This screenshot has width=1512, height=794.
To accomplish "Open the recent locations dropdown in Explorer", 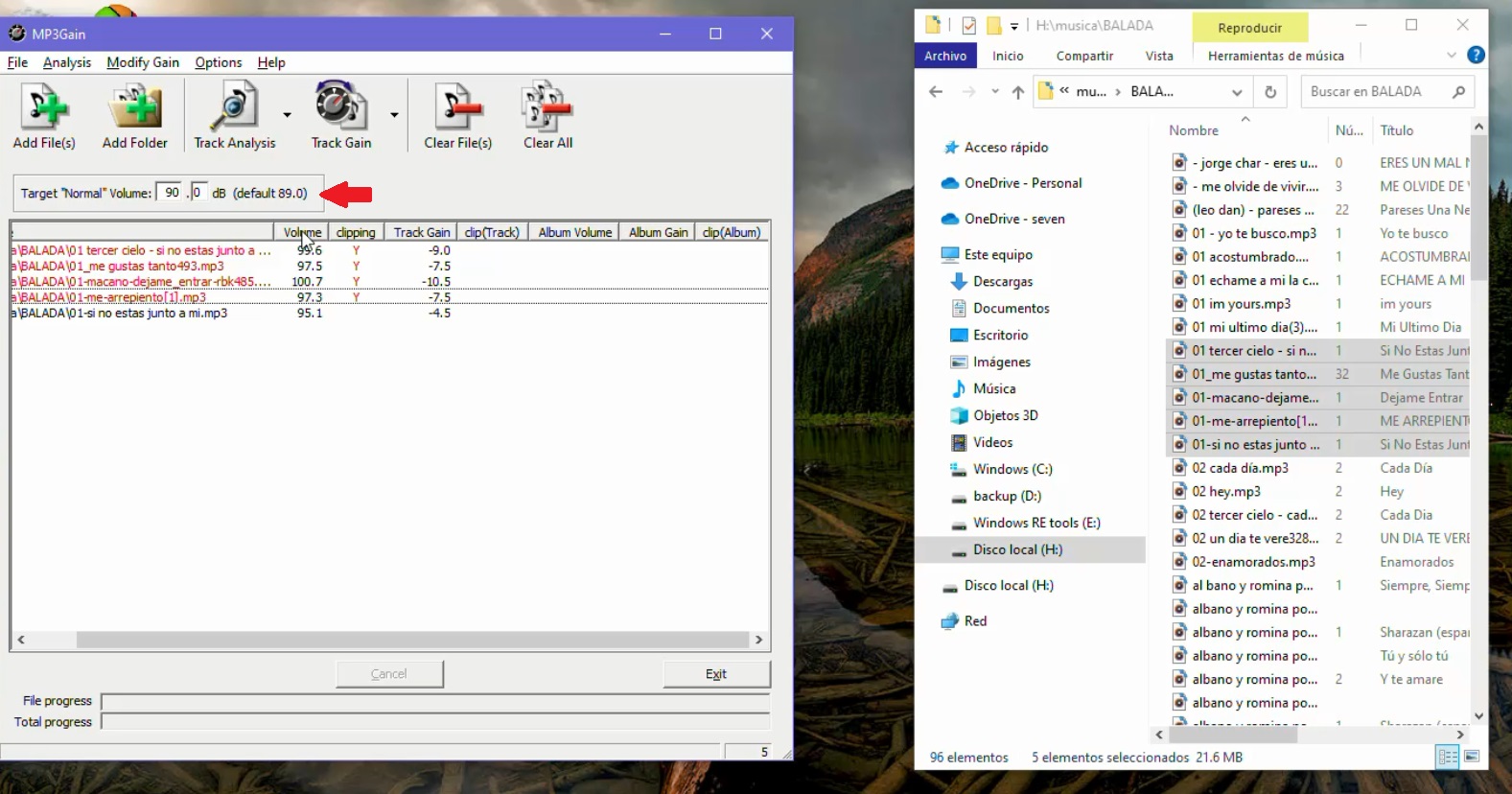I will pos(995,92).
